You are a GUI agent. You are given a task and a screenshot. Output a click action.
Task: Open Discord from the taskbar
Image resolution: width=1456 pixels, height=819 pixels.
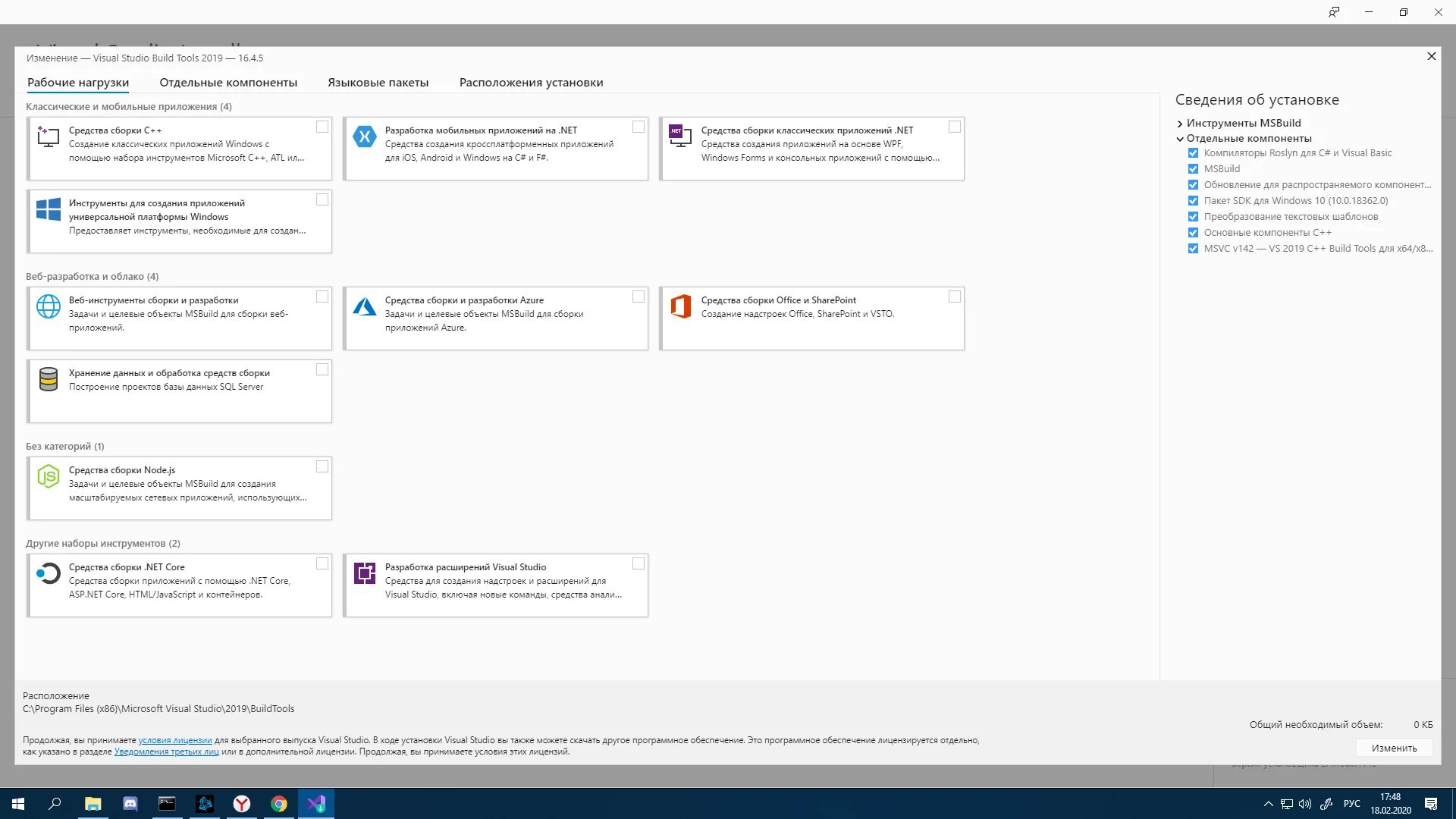point(130,804)
